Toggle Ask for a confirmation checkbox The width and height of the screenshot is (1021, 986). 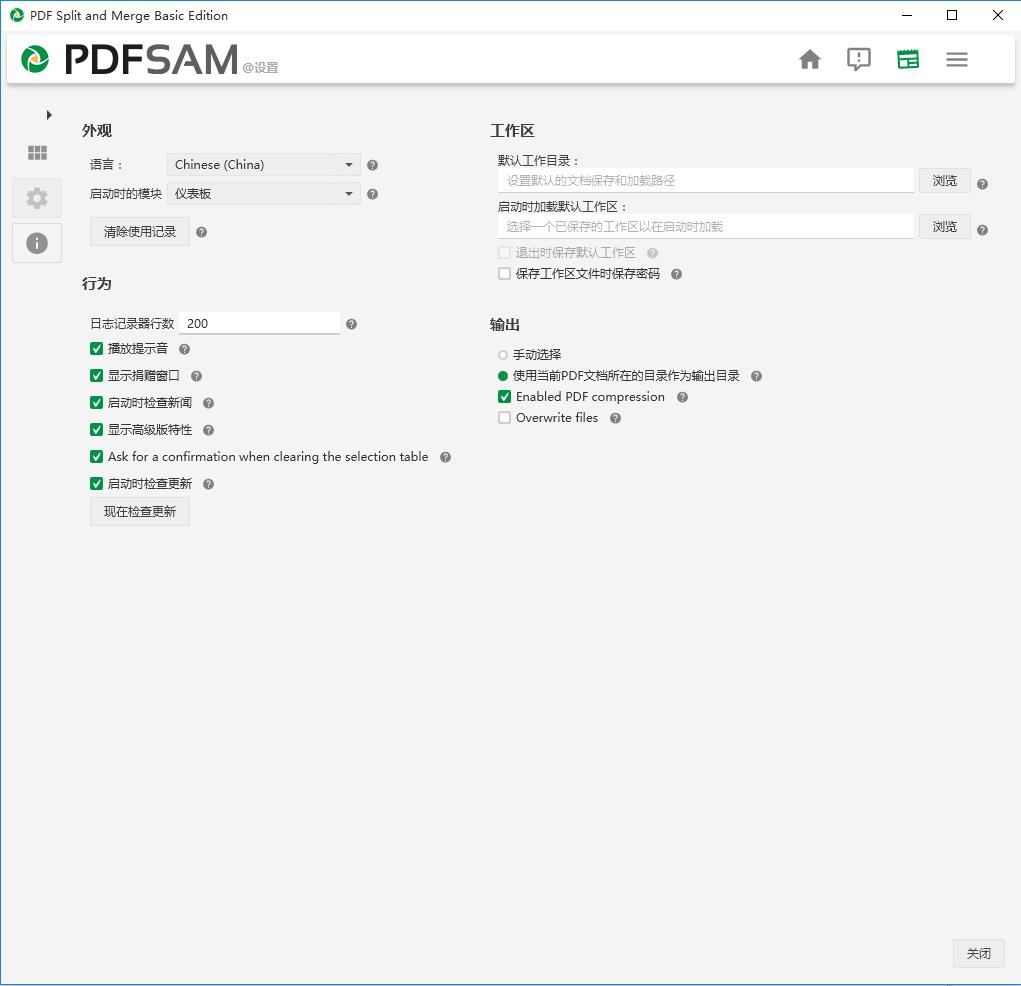[x=96, y=457]
